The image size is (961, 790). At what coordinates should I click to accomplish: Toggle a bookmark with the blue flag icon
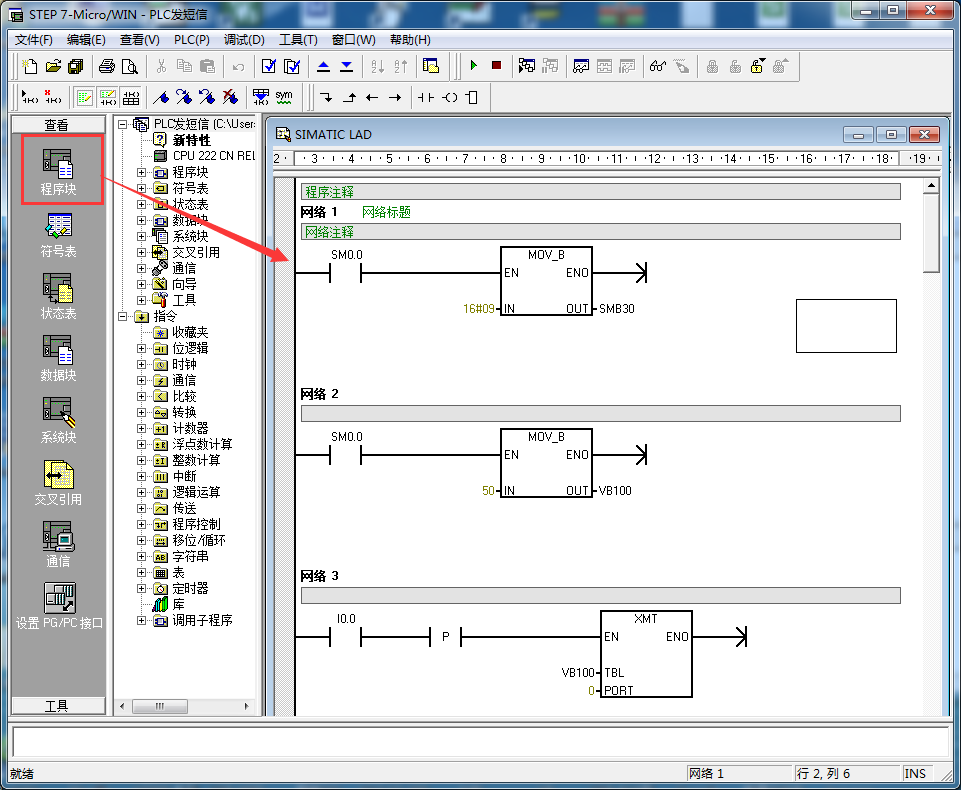pyautogui.click(x=161, y=97)
